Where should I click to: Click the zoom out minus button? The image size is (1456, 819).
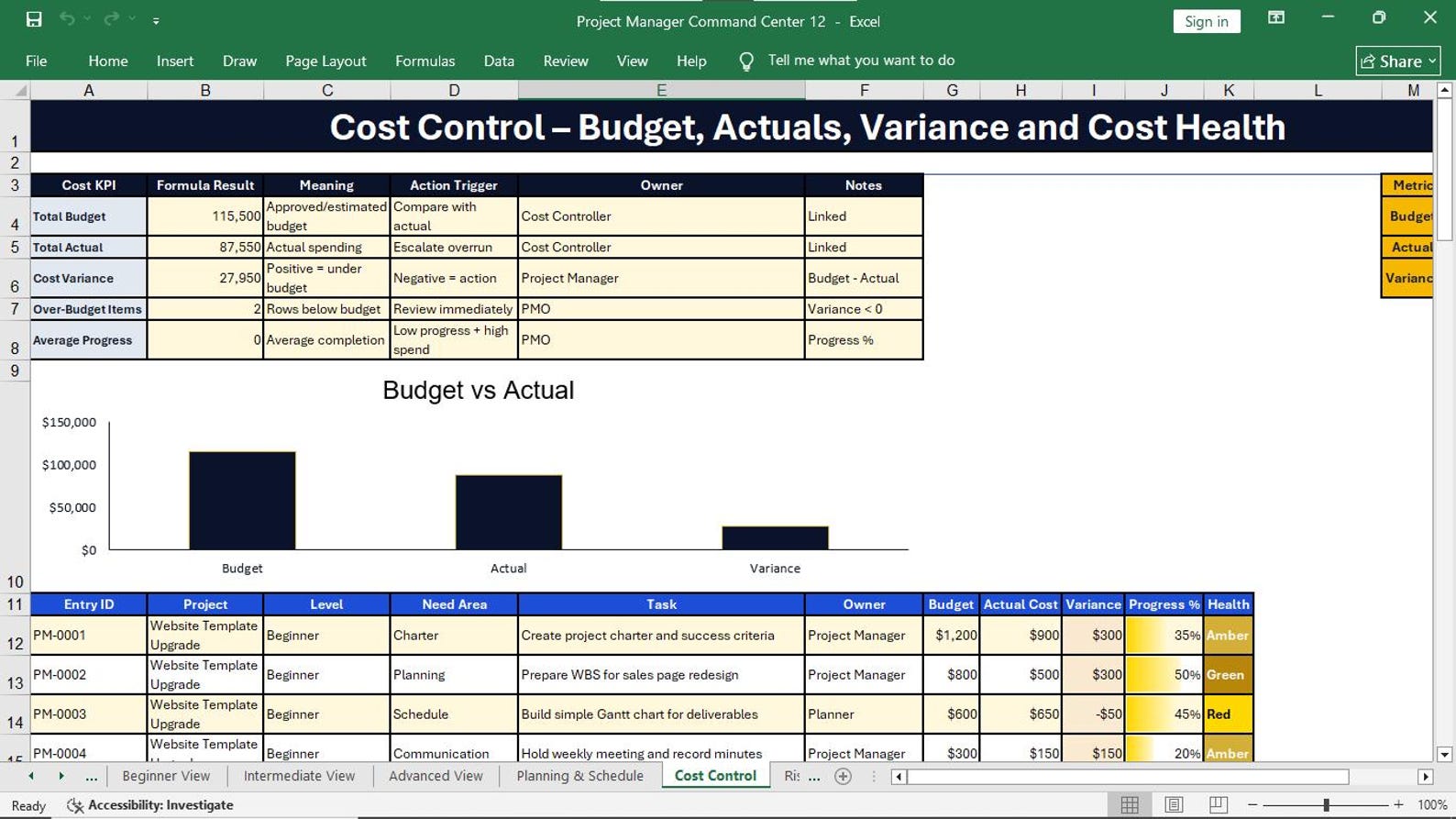(x=1252, y=804)
